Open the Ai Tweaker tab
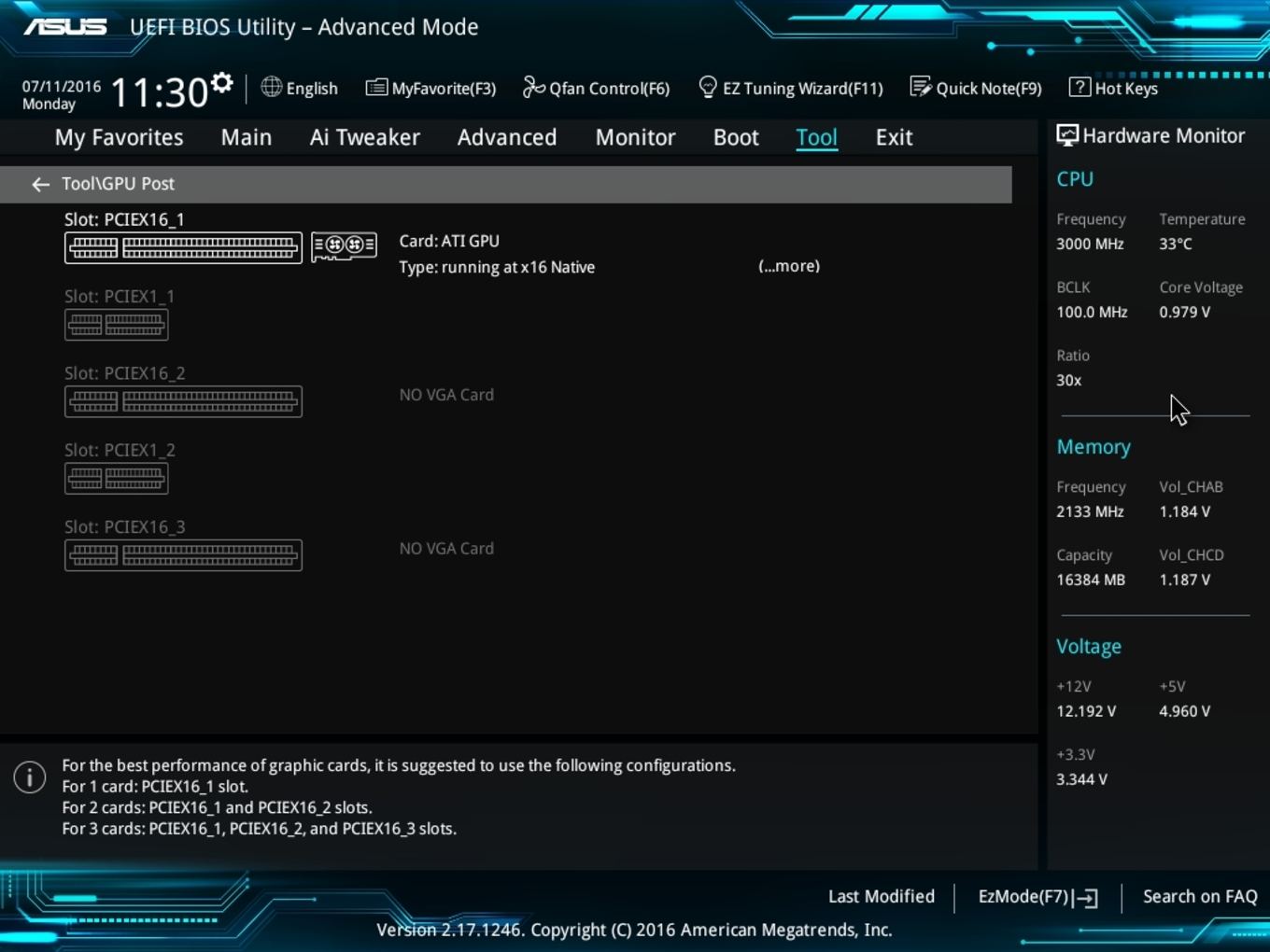This screenshot has width=1270, height=952. click(365, 137)
